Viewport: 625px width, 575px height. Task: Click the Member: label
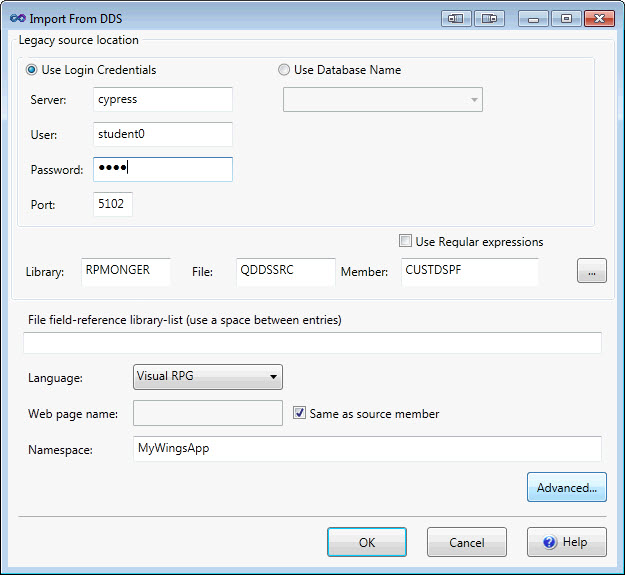click(364, 272)
